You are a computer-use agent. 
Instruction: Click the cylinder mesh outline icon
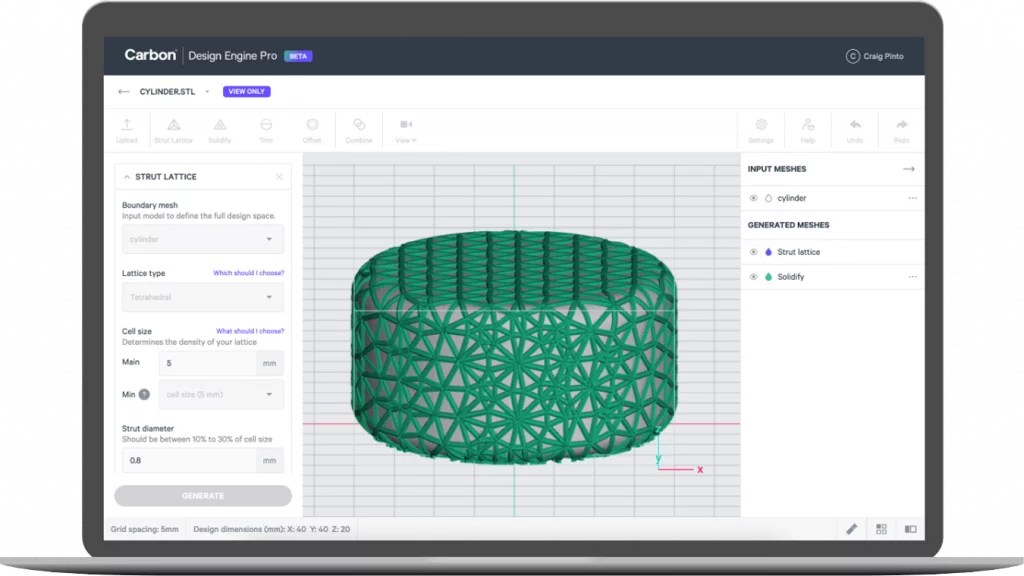click(x=768, y=198)
